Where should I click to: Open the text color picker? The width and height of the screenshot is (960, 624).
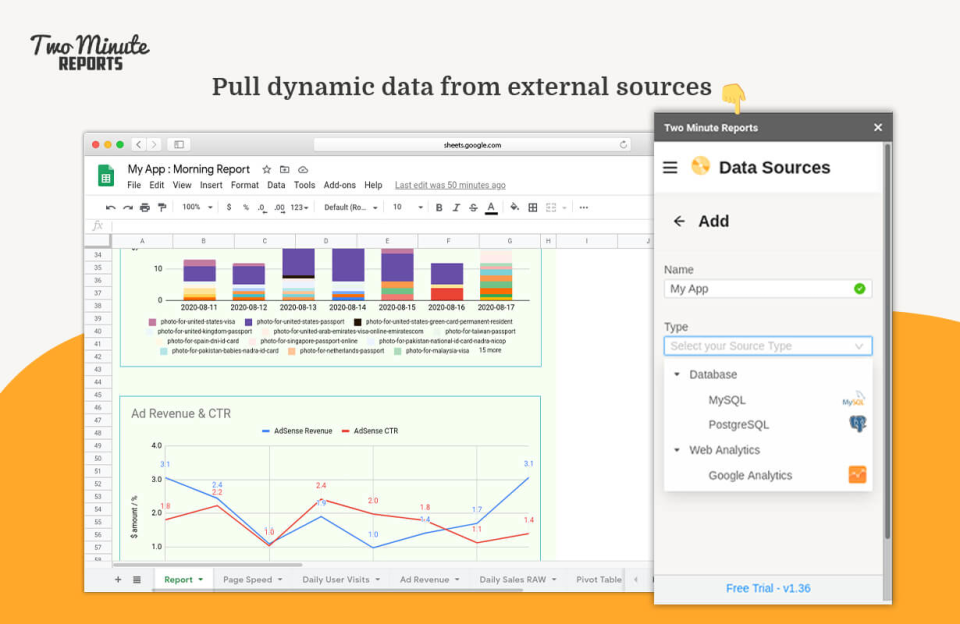(491, 208)
